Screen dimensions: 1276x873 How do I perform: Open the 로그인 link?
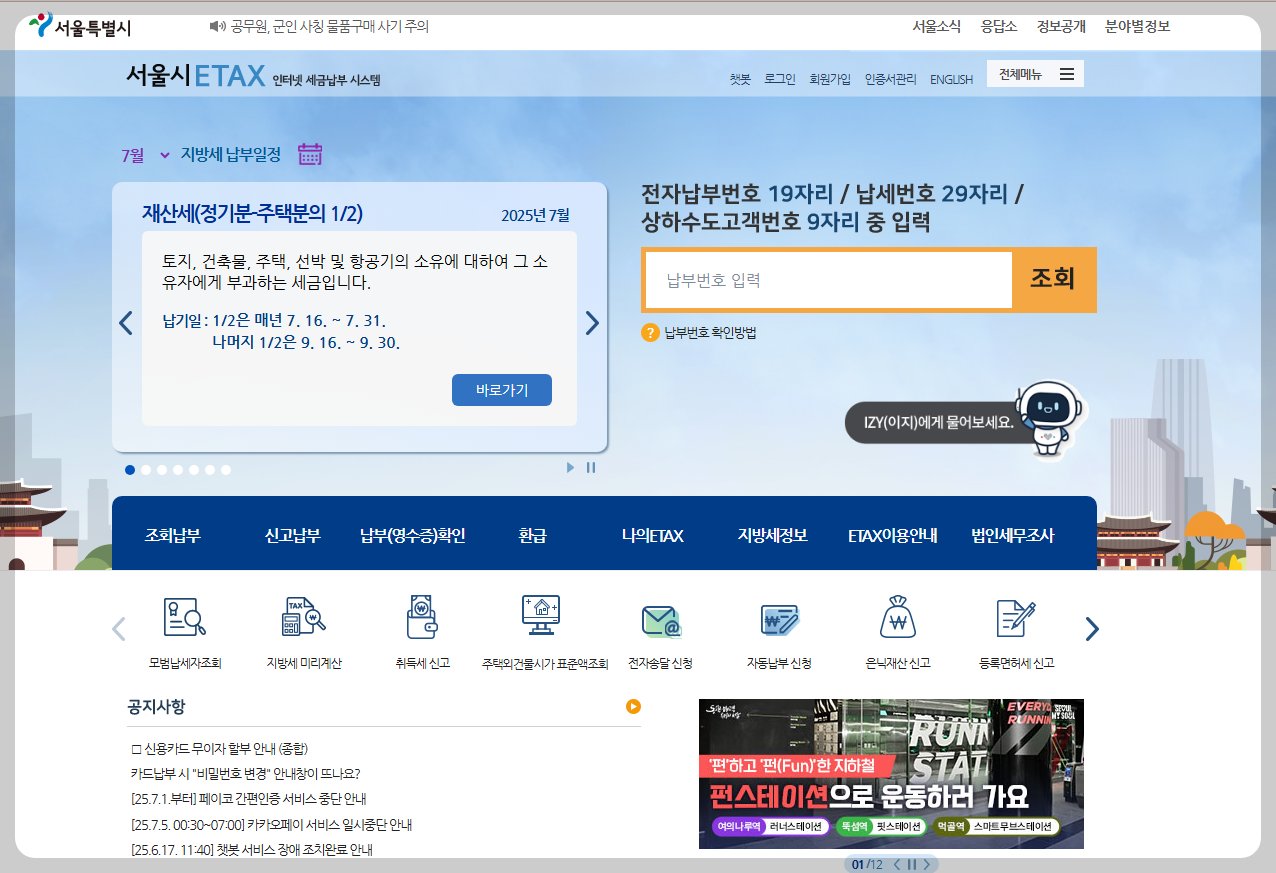780,79
